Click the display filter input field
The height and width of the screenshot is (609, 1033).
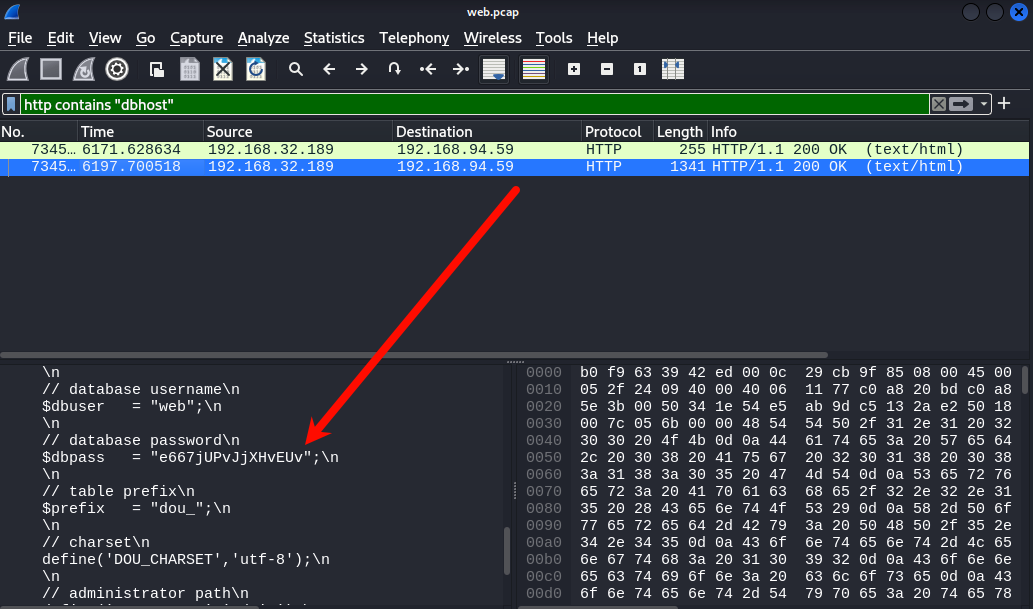coord(470,104)
